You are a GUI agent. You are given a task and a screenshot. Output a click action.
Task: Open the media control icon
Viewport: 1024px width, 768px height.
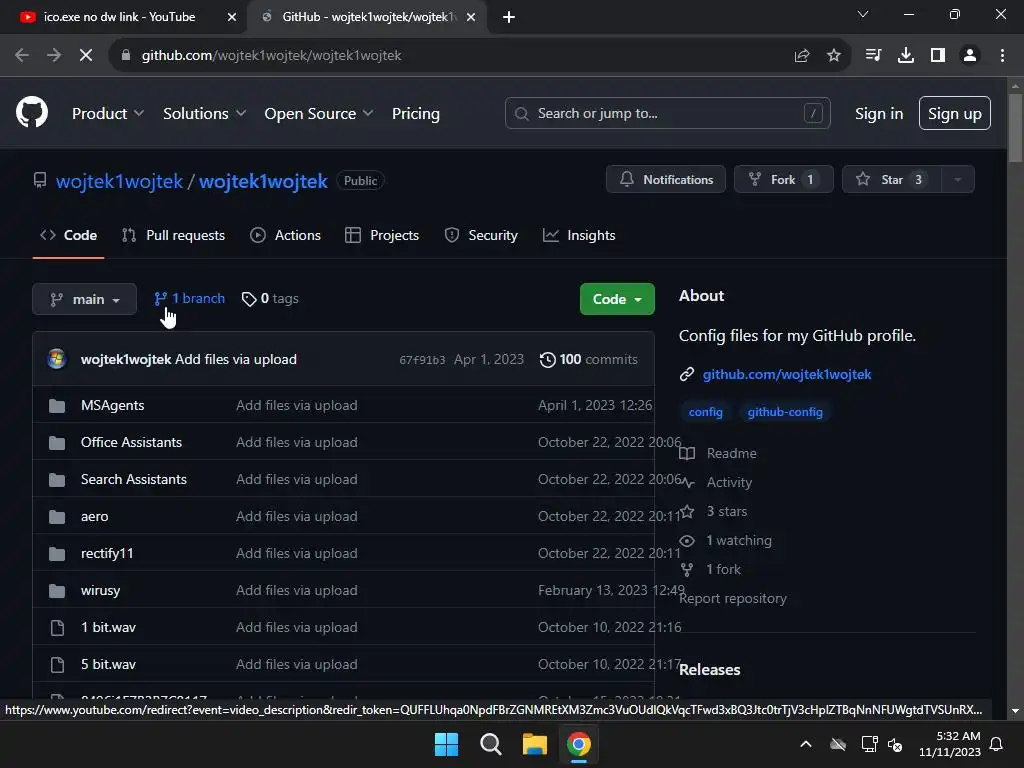coord(873,56)
